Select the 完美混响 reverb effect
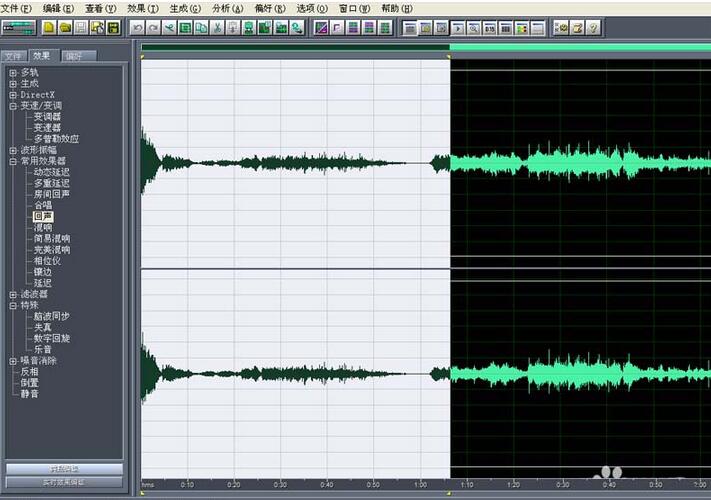The image size is (711, 500). (x=51, y=249)
